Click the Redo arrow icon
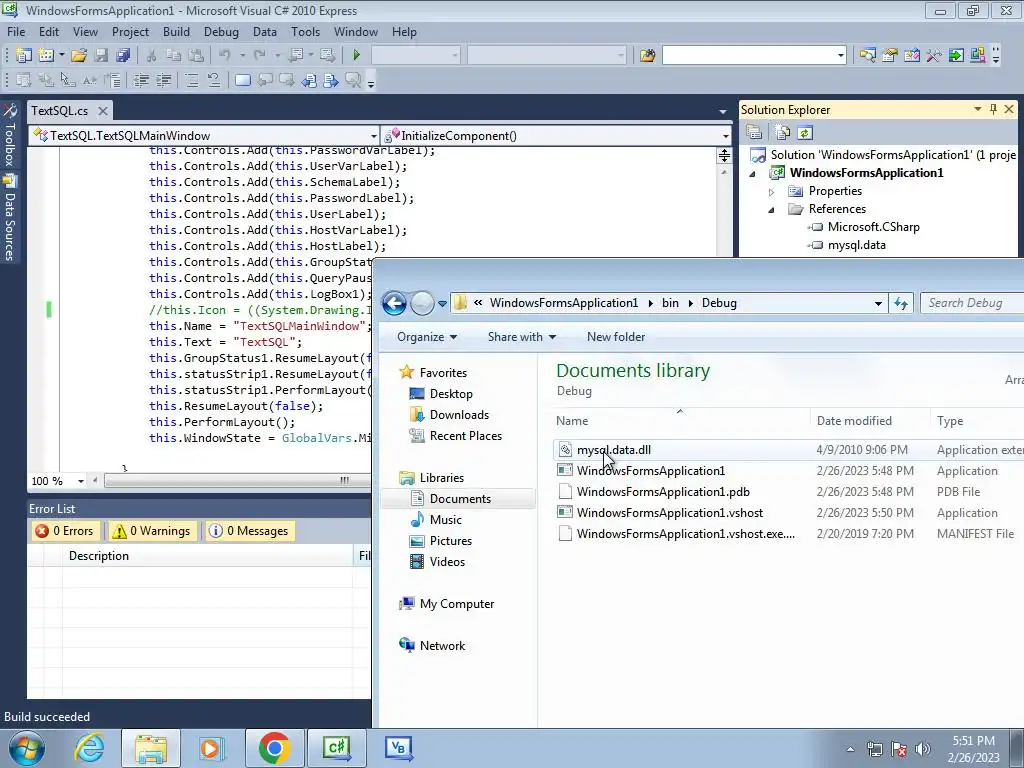 [x=260, y=56]
